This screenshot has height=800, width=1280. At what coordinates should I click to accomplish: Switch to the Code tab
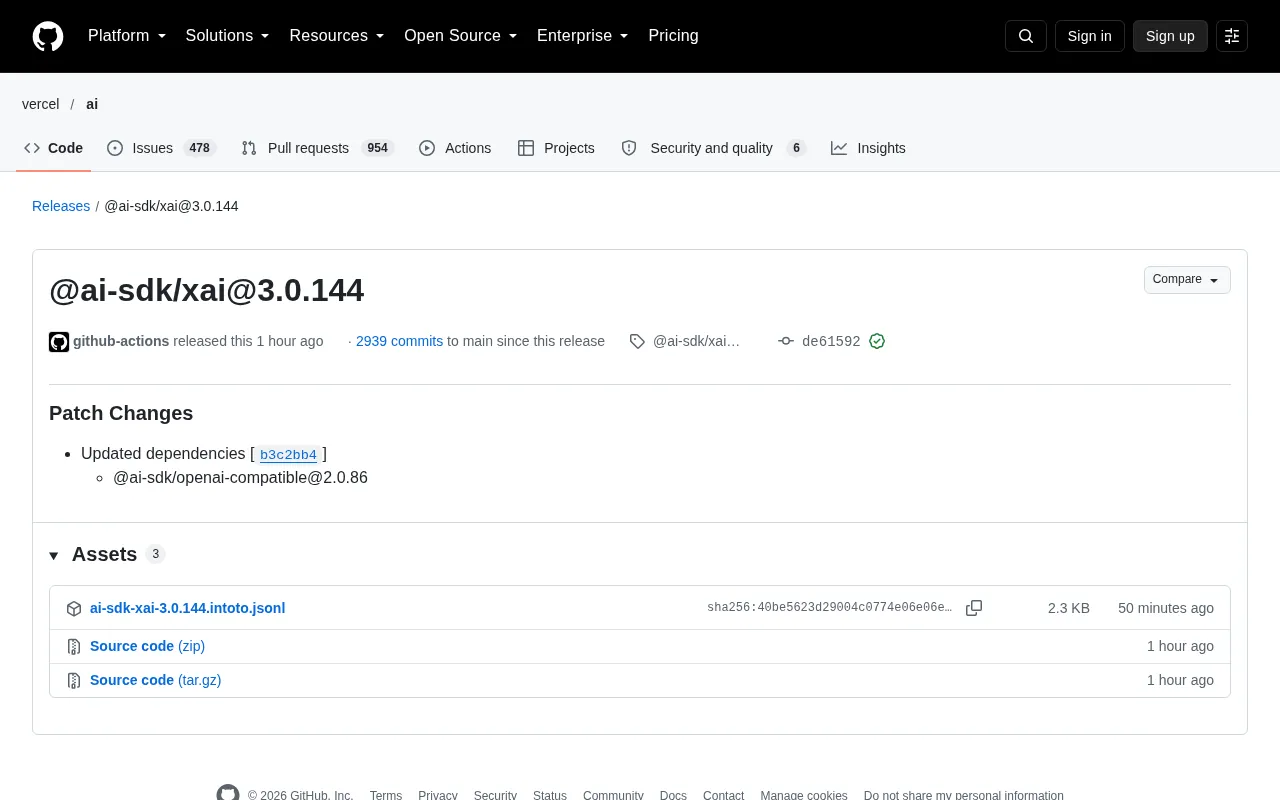(x=54, y=148)
